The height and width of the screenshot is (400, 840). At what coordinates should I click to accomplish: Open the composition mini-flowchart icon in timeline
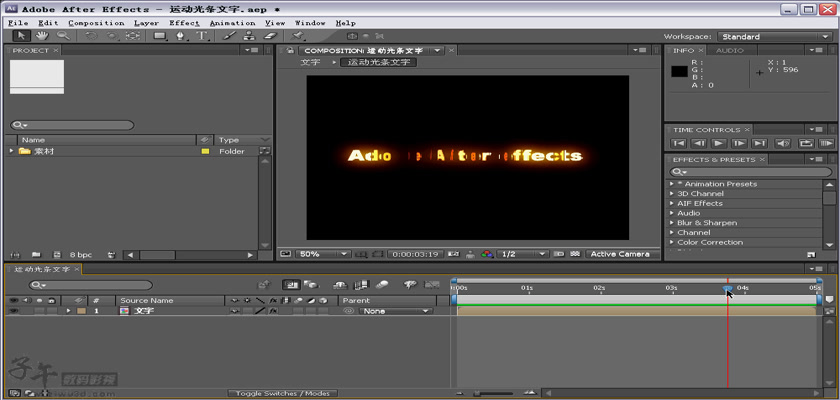coord(264,285)
